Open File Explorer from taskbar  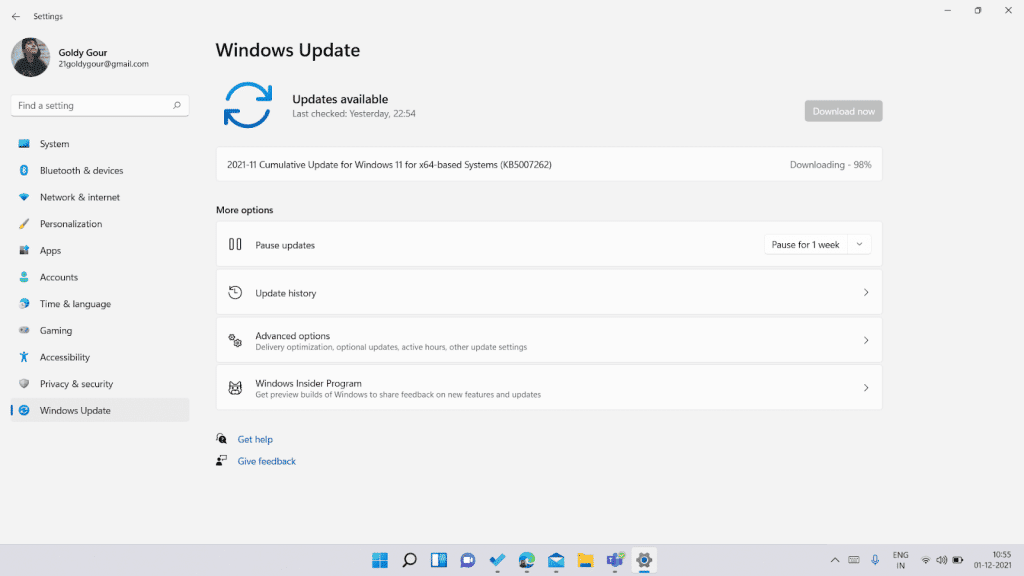click(585, 560)
